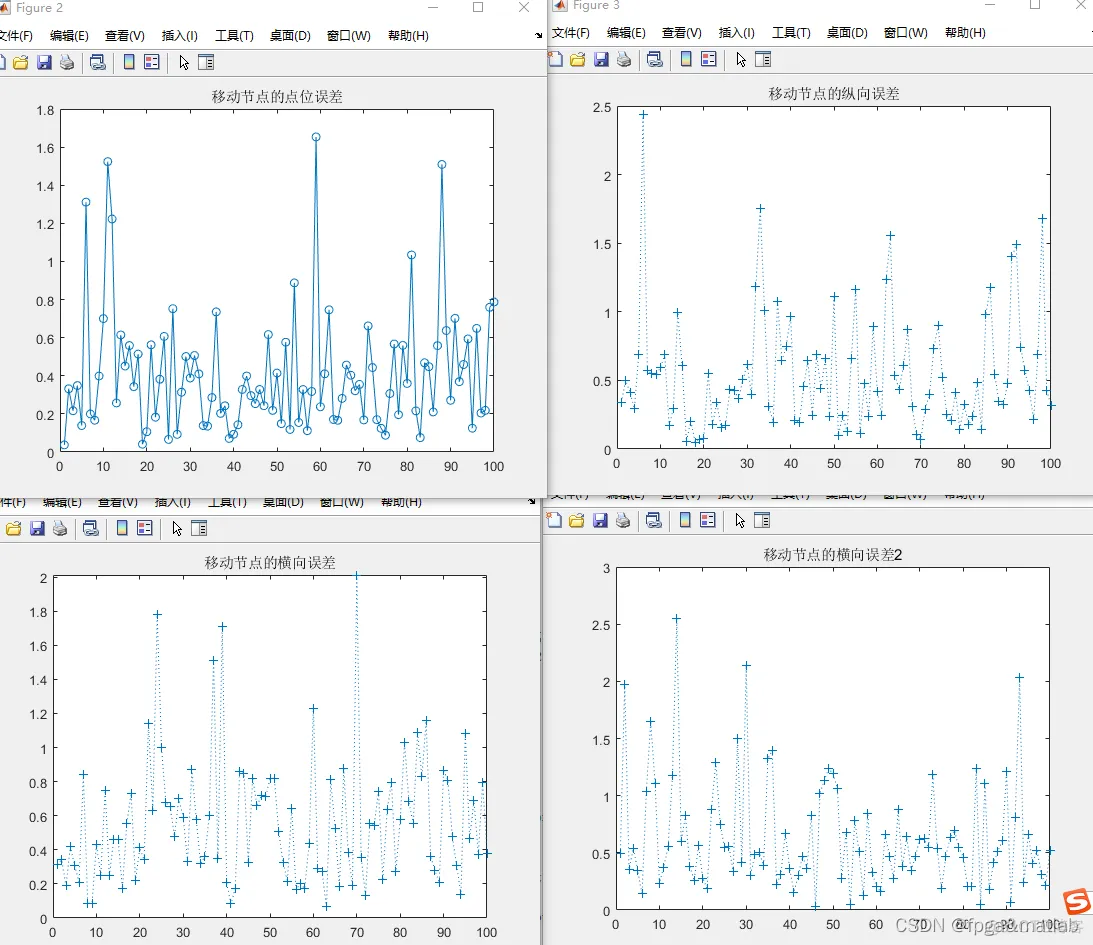Select plot title 移动节点的横向误差2
The width and height of the screenshot is (1093, 945).
[x=832, y=555]
